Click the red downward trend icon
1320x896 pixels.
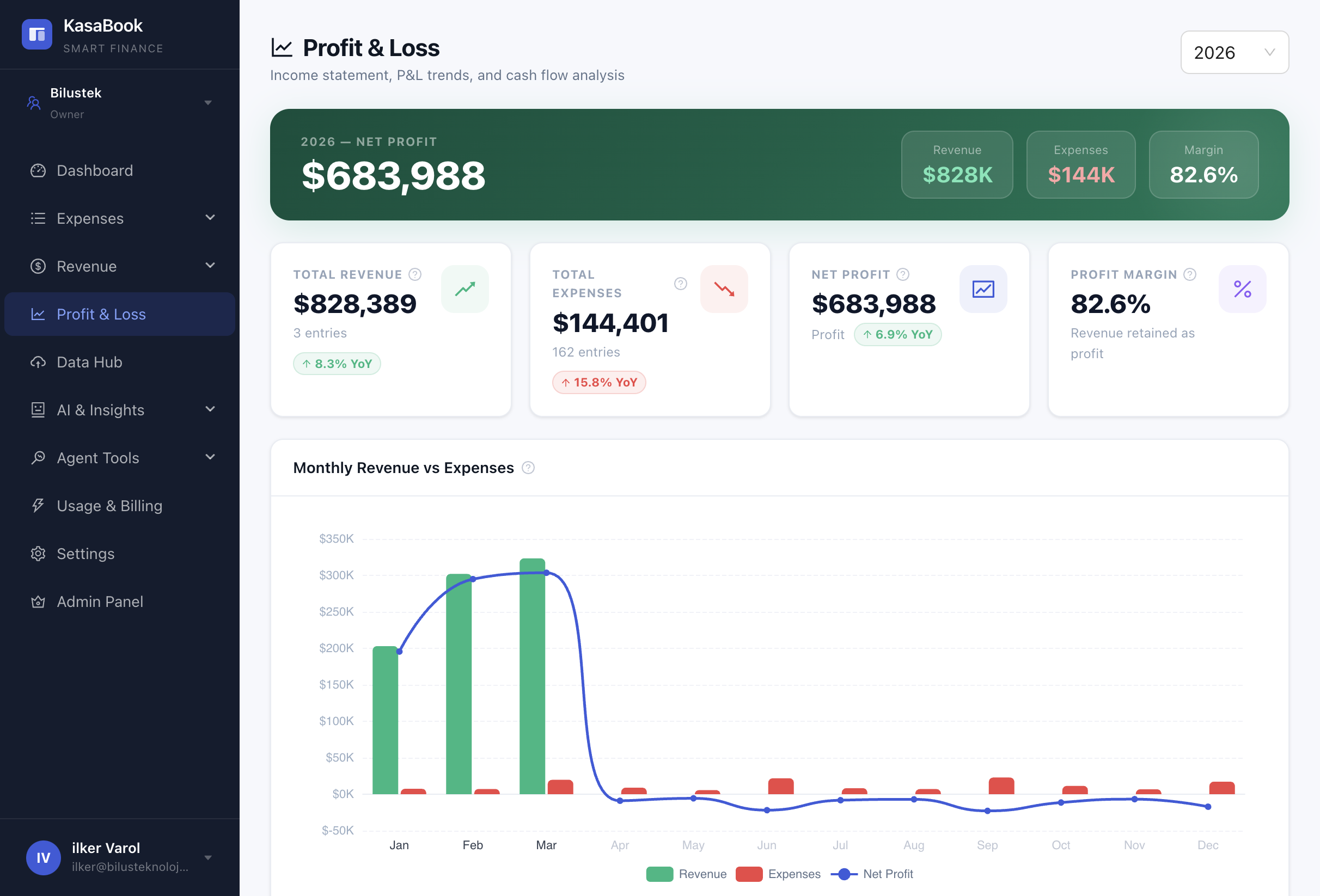coord(724,289)
